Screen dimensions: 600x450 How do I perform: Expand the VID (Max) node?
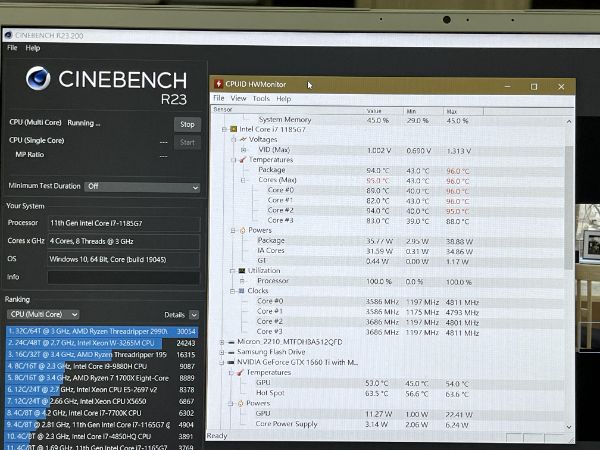pos(243,150)
